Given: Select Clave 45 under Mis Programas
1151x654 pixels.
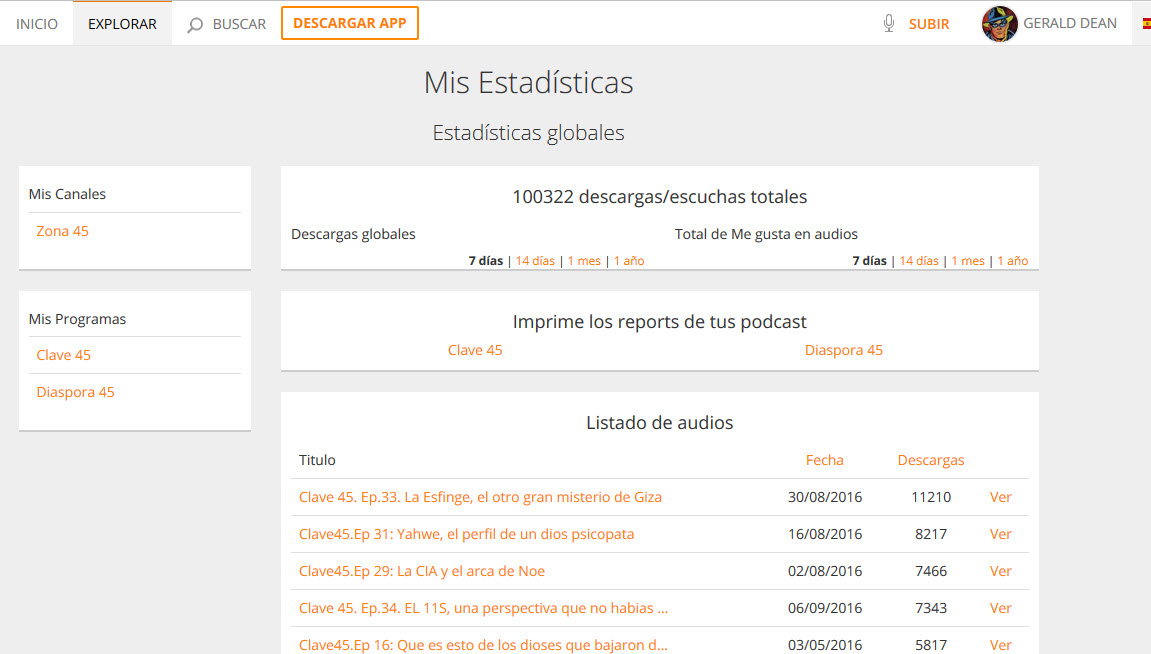Looking at the screenshot, I should click(63, 355).
